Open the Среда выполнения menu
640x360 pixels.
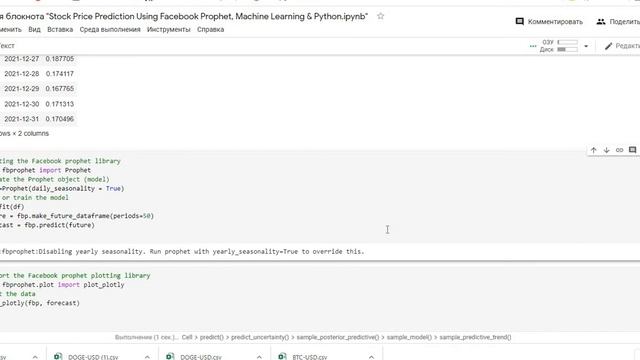[110, 29]
